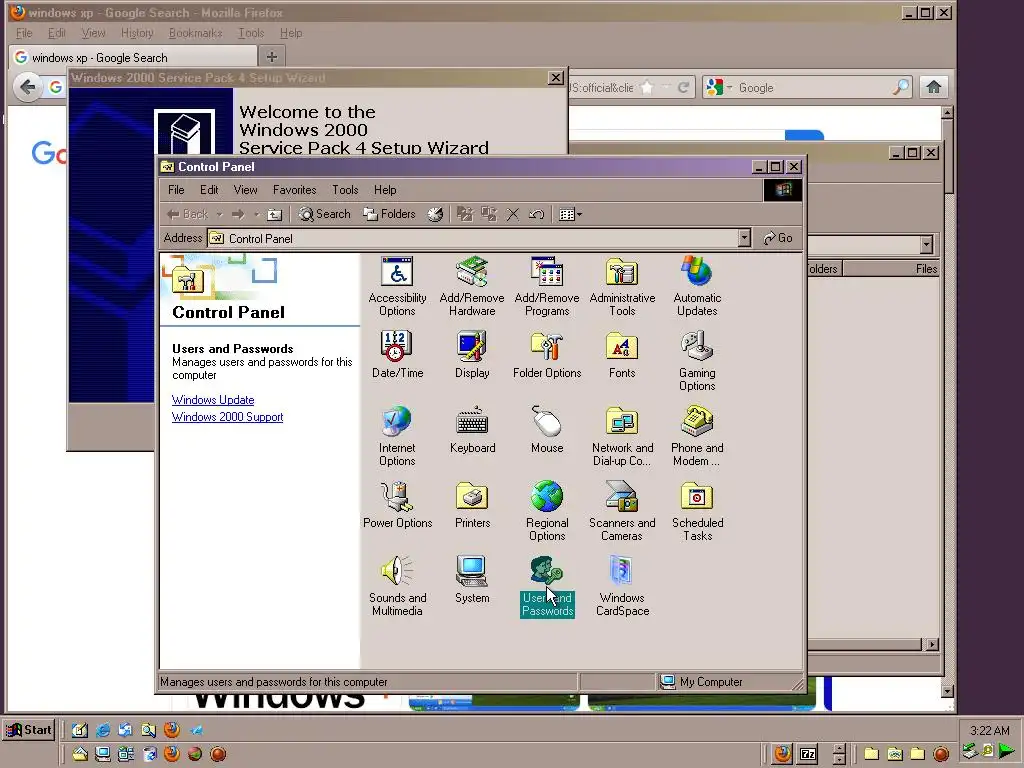
Task: Click Firefox back arrow button
Action: [x=27, y=86]
